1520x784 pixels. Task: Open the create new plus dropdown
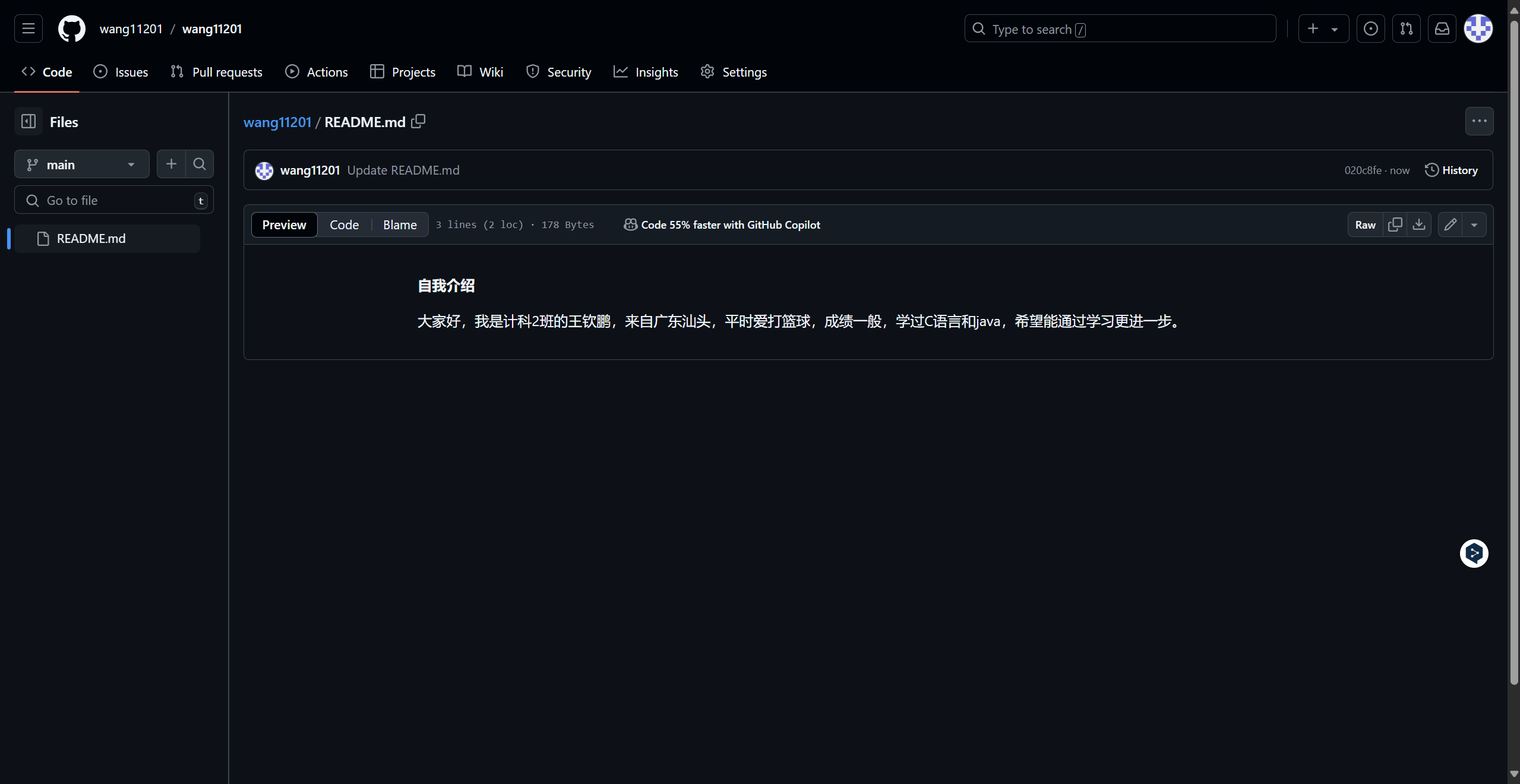1323,29
